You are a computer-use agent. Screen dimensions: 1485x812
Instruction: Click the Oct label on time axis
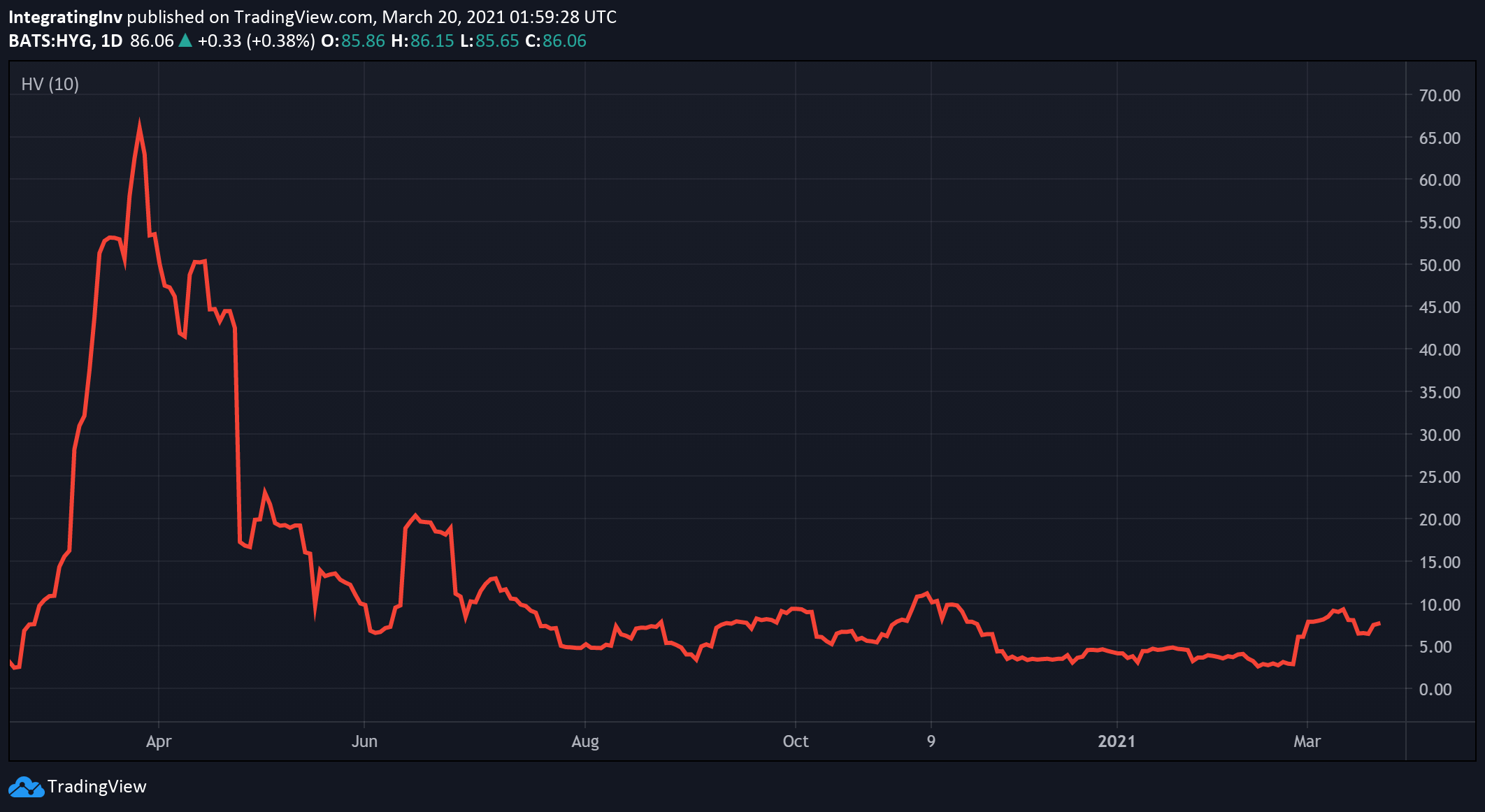[x=795, y=741]
